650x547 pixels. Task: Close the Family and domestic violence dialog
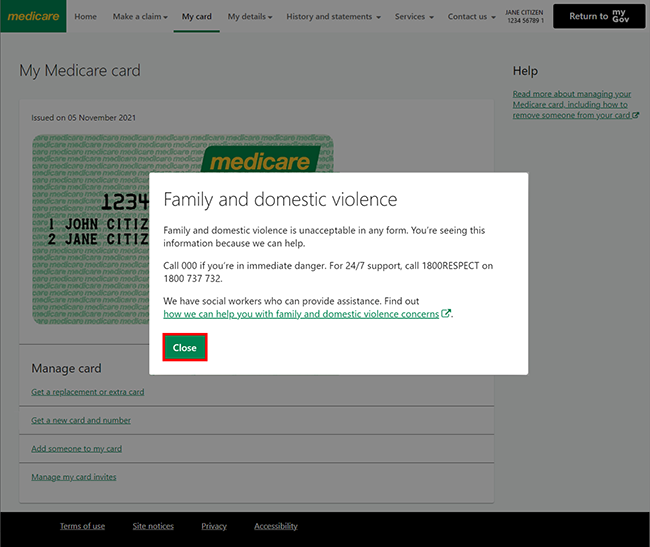point(184,347)
